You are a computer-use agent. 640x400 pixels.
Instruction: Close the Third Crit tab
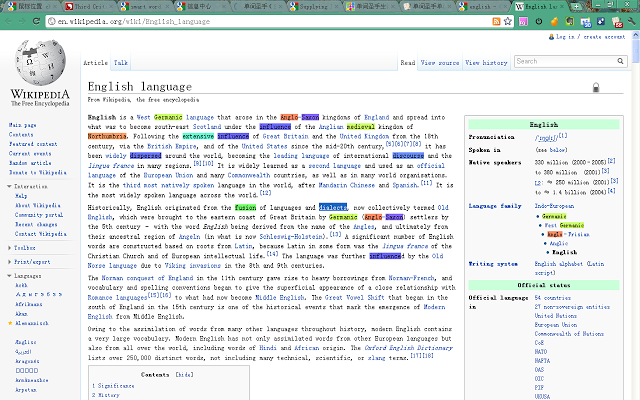click(111, 7)
